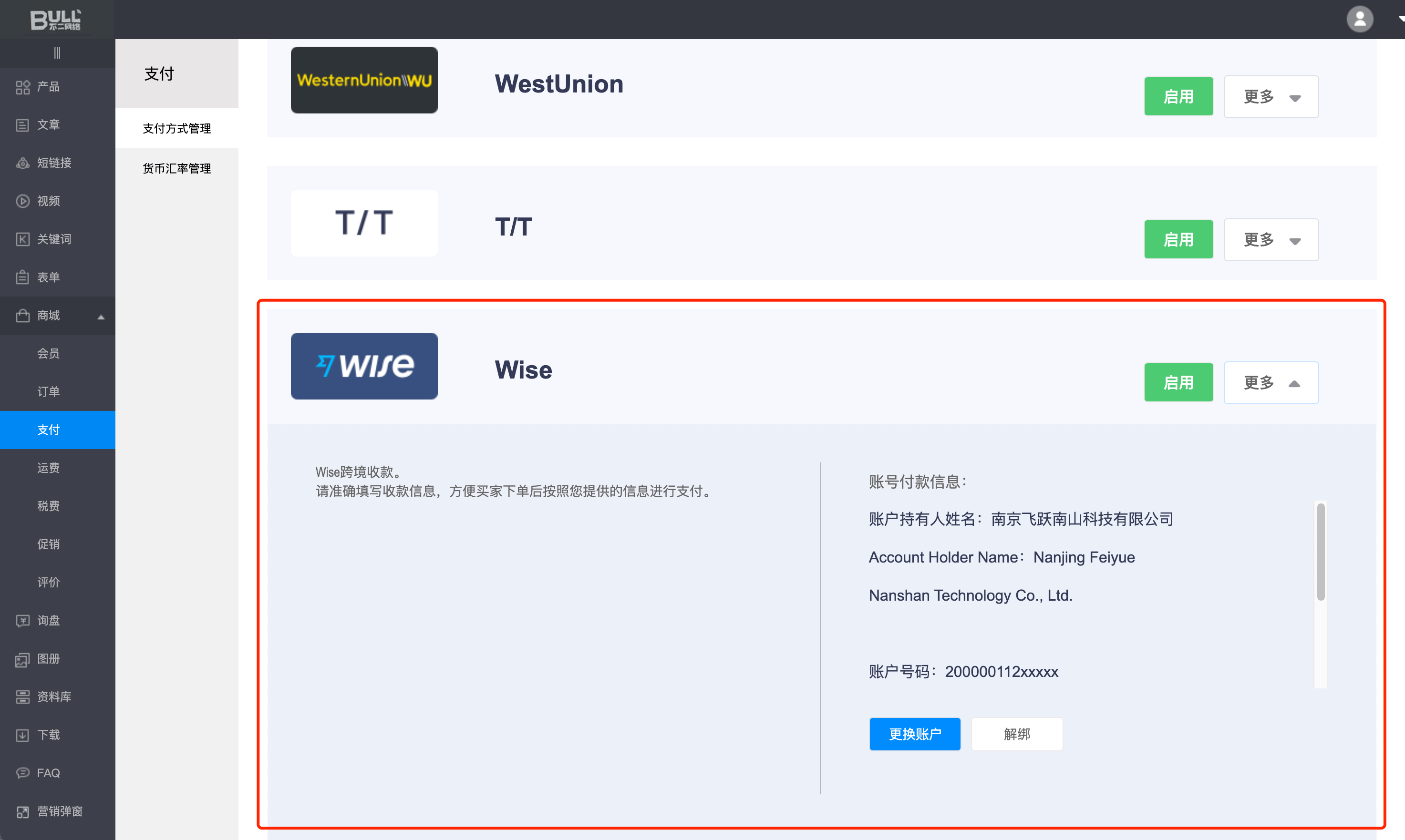Open the articles (文章) sidebar icon
Viewport: 1405px width, 840px height.
coord(22,125)
